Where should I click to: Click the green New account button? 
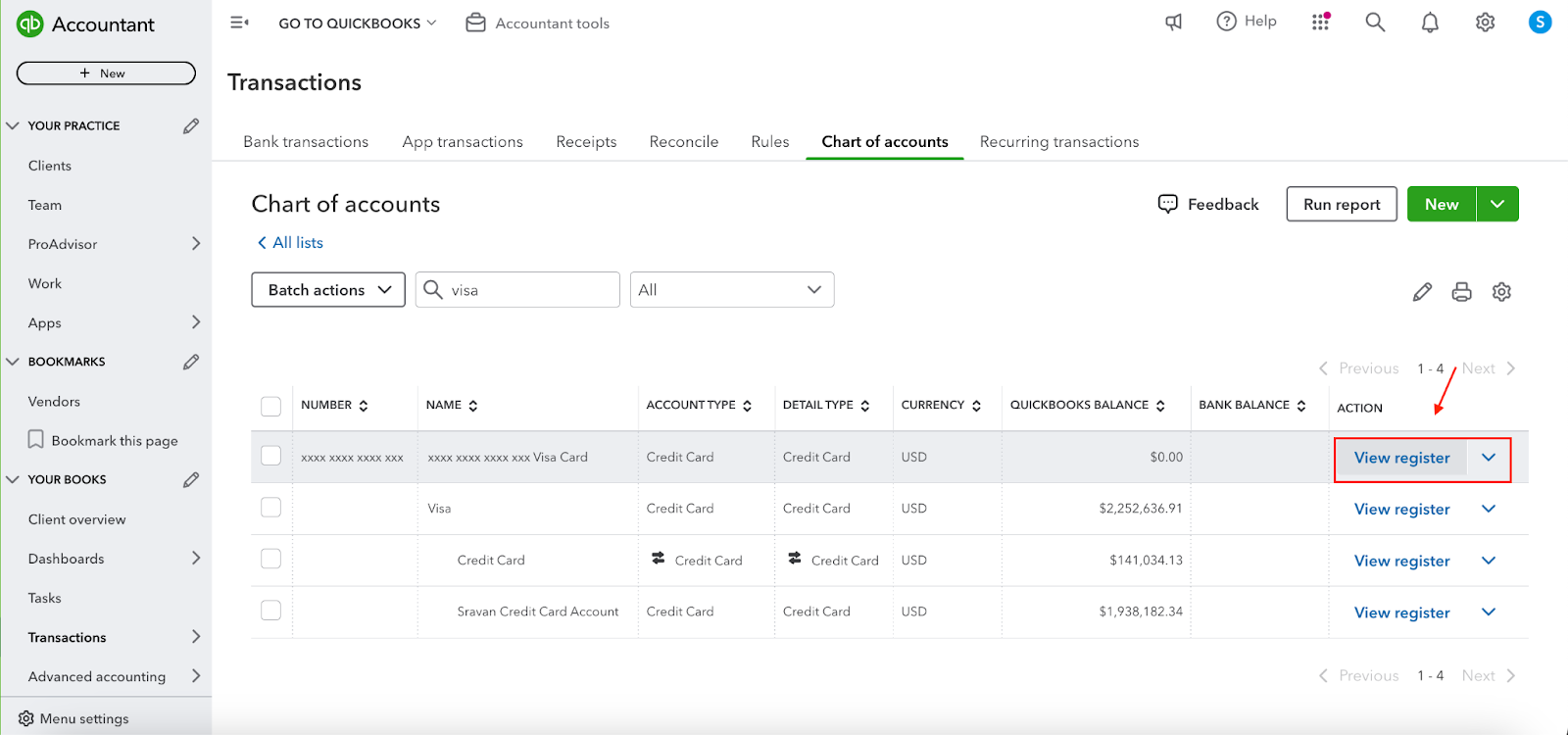pos(1442,204)
